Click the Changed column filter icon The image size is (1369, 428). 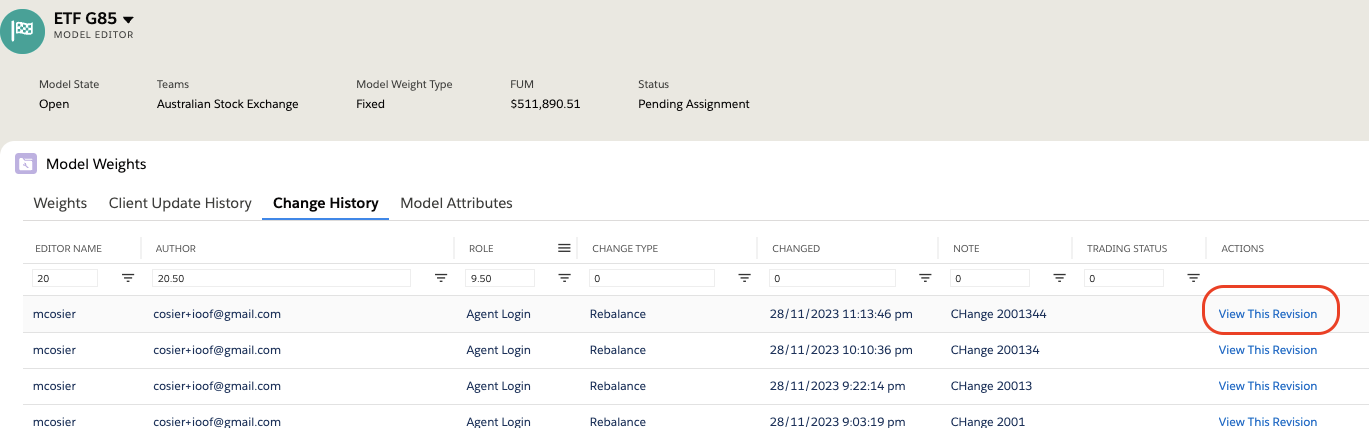pyautogui.click(x=926, y=278)
